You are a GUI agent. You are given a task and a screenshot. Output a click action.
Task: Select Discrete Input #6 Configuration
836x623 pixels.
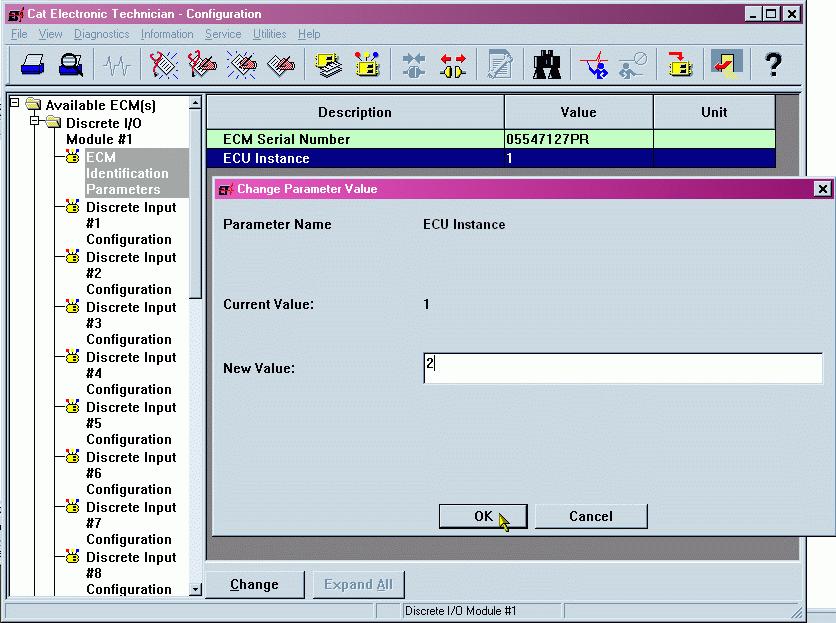pyautogui.click(x=129, y=473)
